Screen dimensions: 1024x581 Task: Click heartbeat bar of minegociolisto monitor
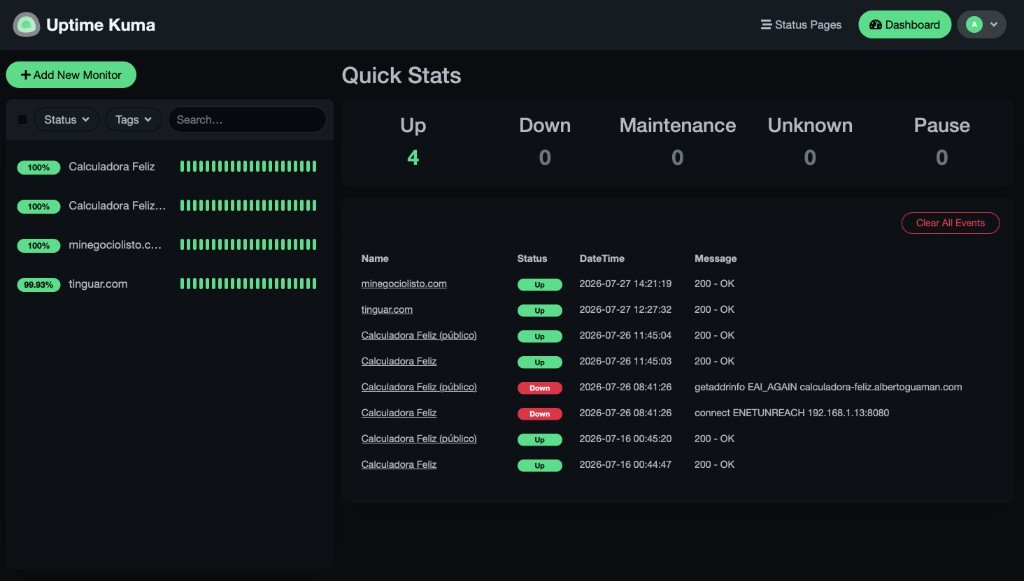248,245
